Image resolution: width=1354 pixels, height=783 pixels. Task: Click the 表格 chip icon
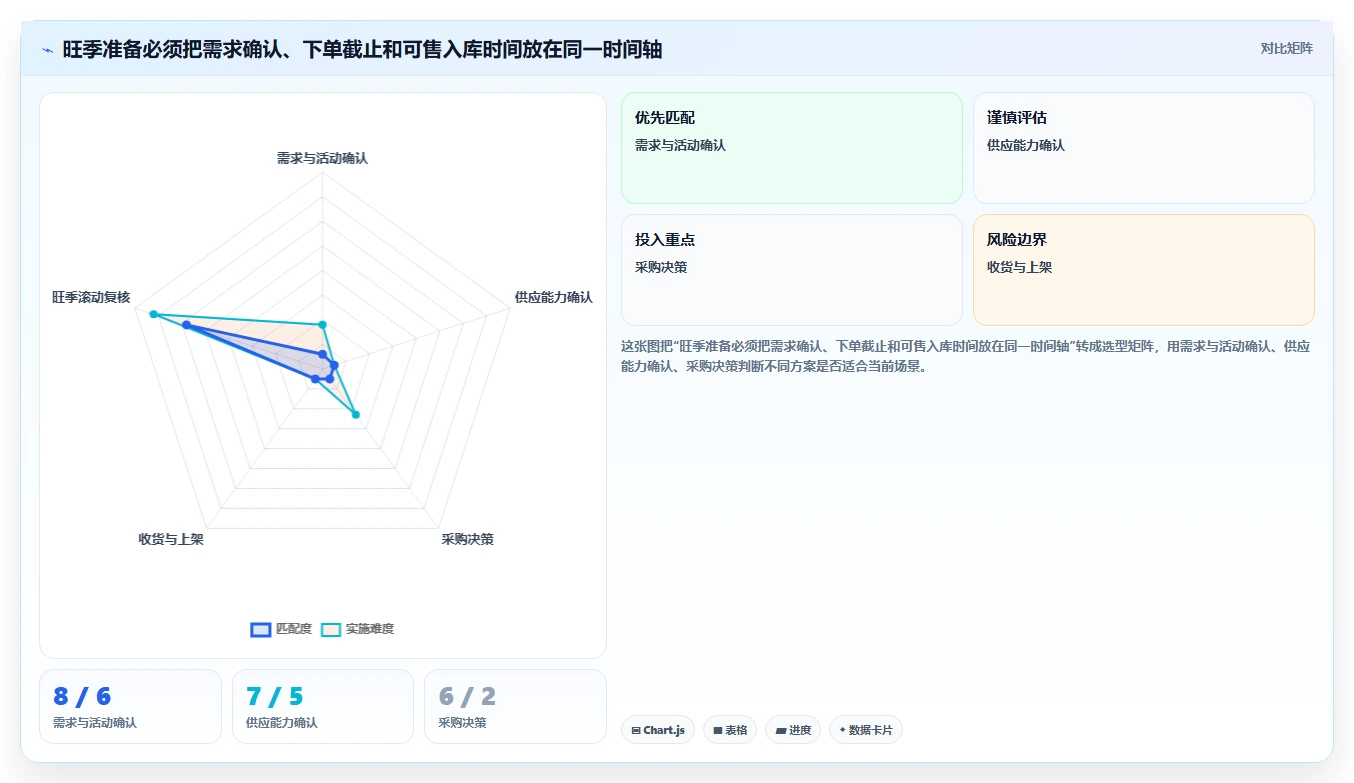pyautogui.click(x=718, y=731)
